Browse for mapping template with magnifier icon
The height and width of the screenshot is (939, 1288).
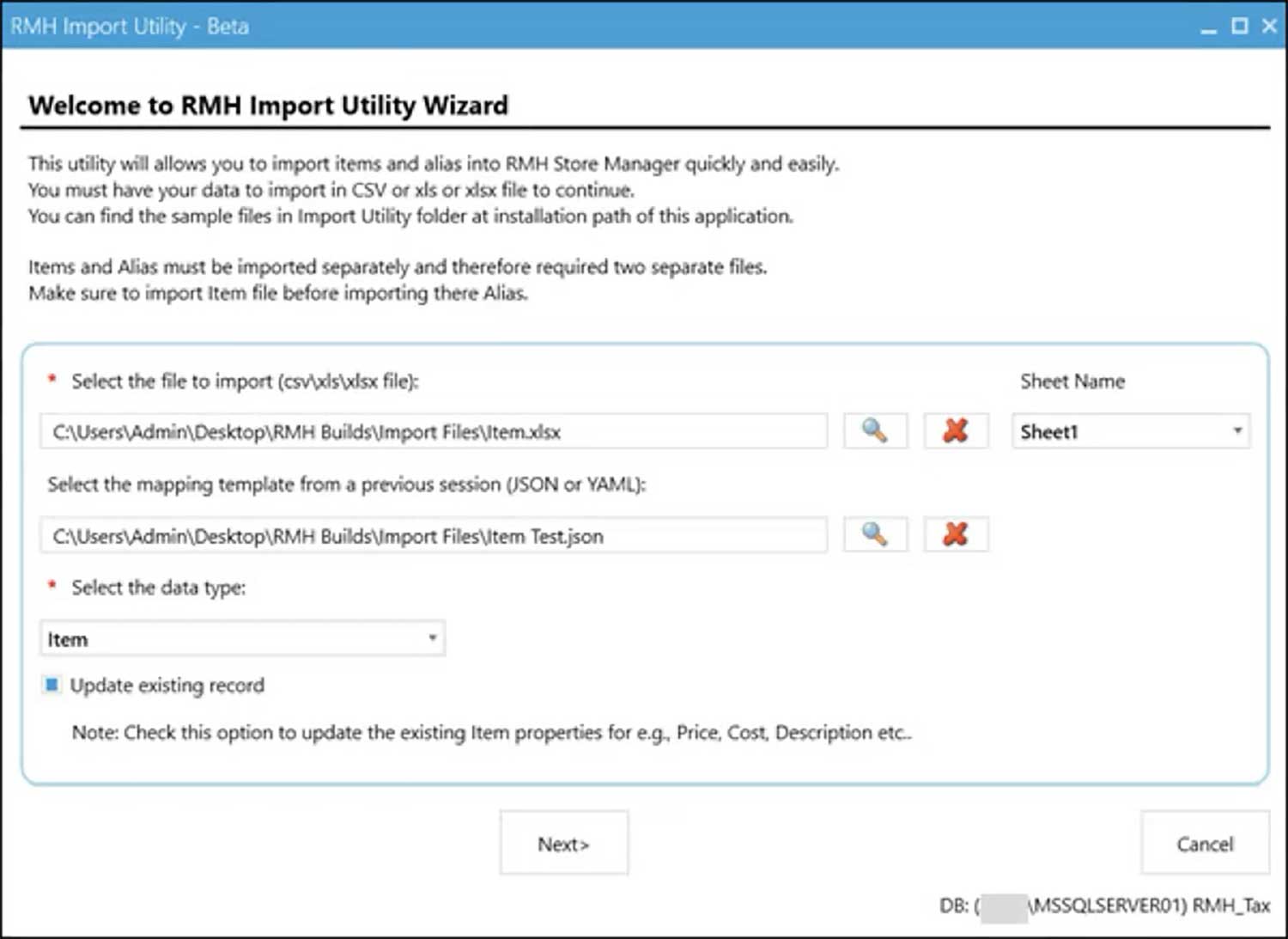click(x=875, y=534)
